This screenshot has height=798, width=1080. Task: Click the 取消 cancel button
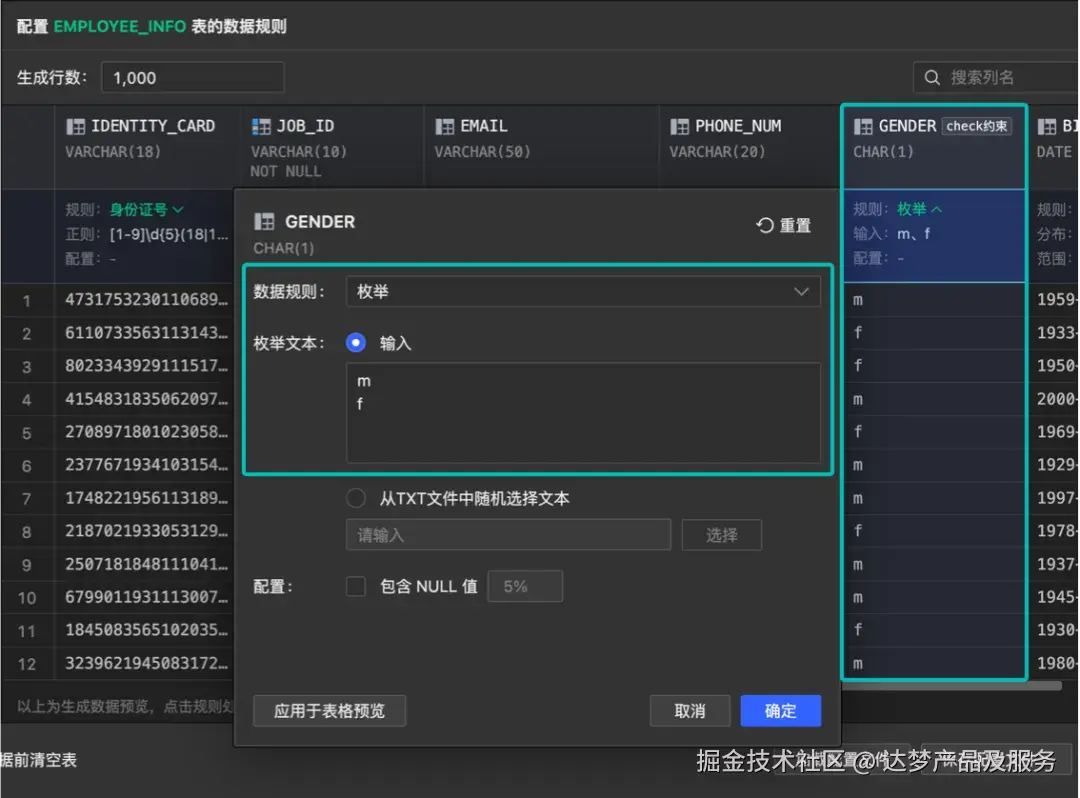click(689, 711)
